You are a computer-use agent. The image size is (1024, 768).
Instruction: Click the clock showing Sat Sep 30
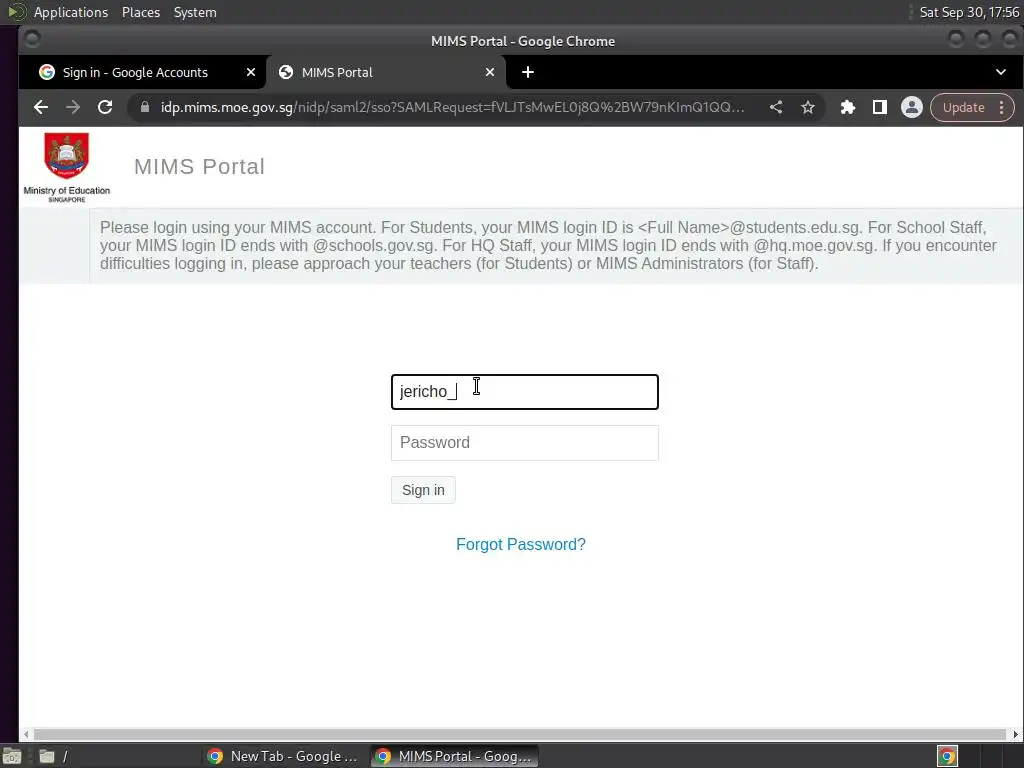click(x=969, y=12)
